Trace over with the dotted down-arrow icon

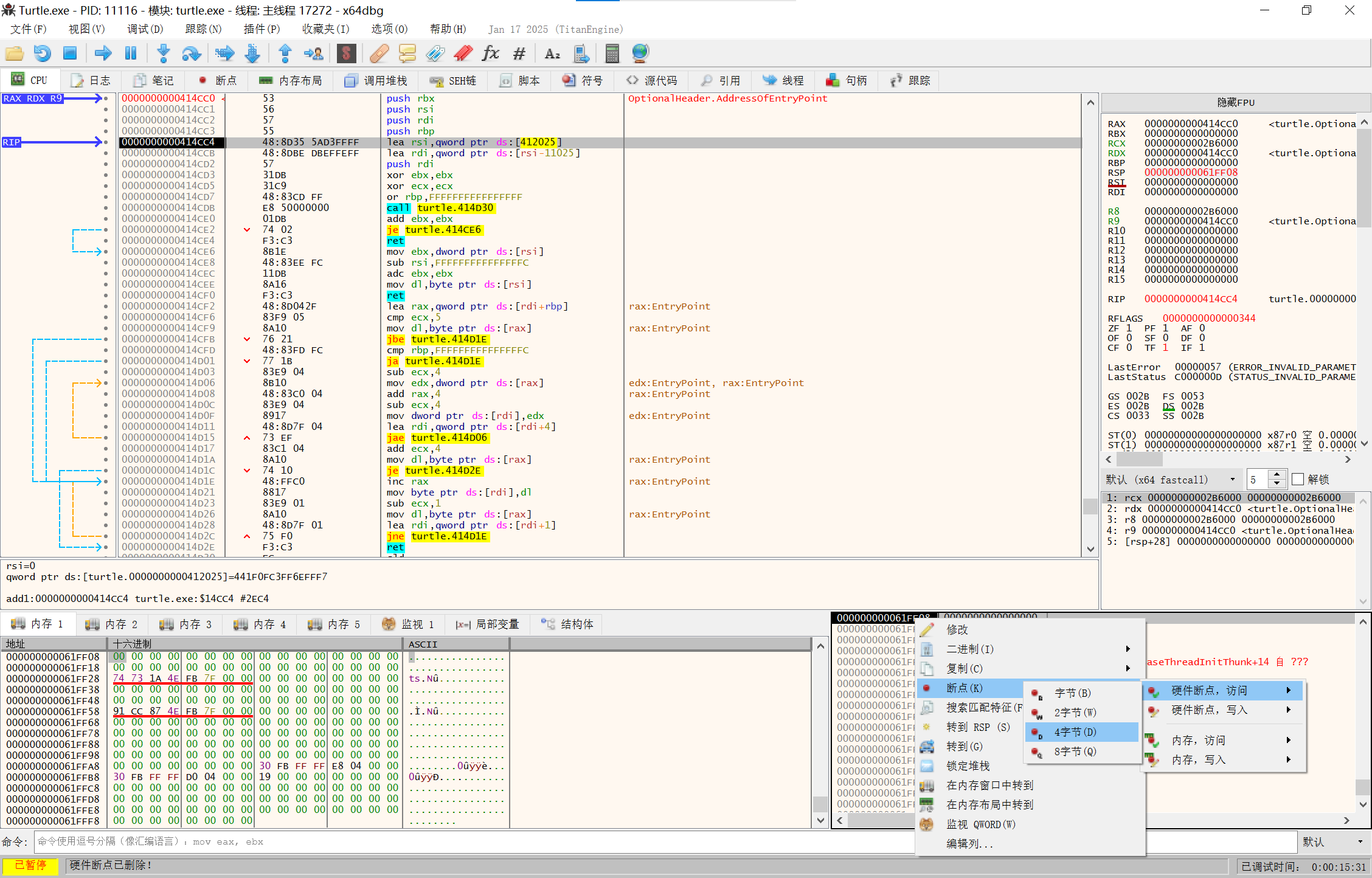tap(252, 54)
